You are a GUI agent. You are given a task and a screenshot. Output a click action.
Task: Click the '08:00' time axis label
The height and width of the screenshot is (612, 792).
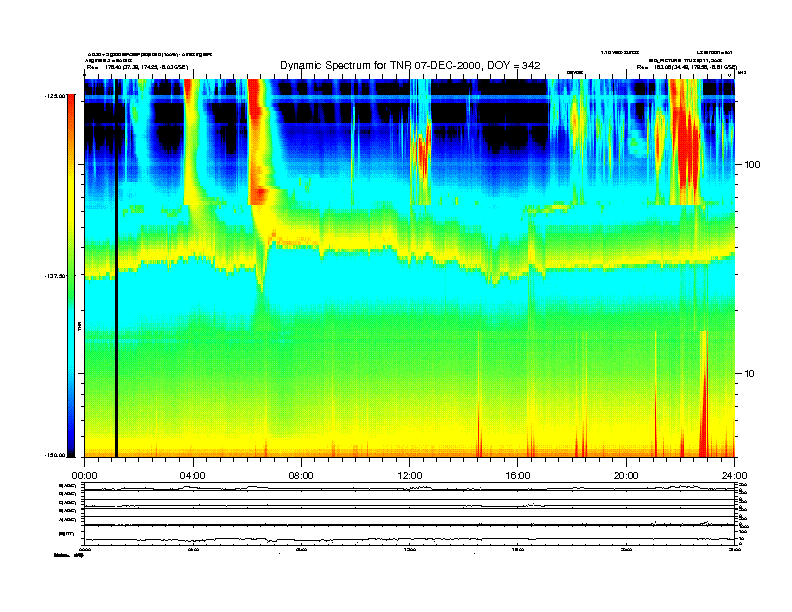(301, 476)
